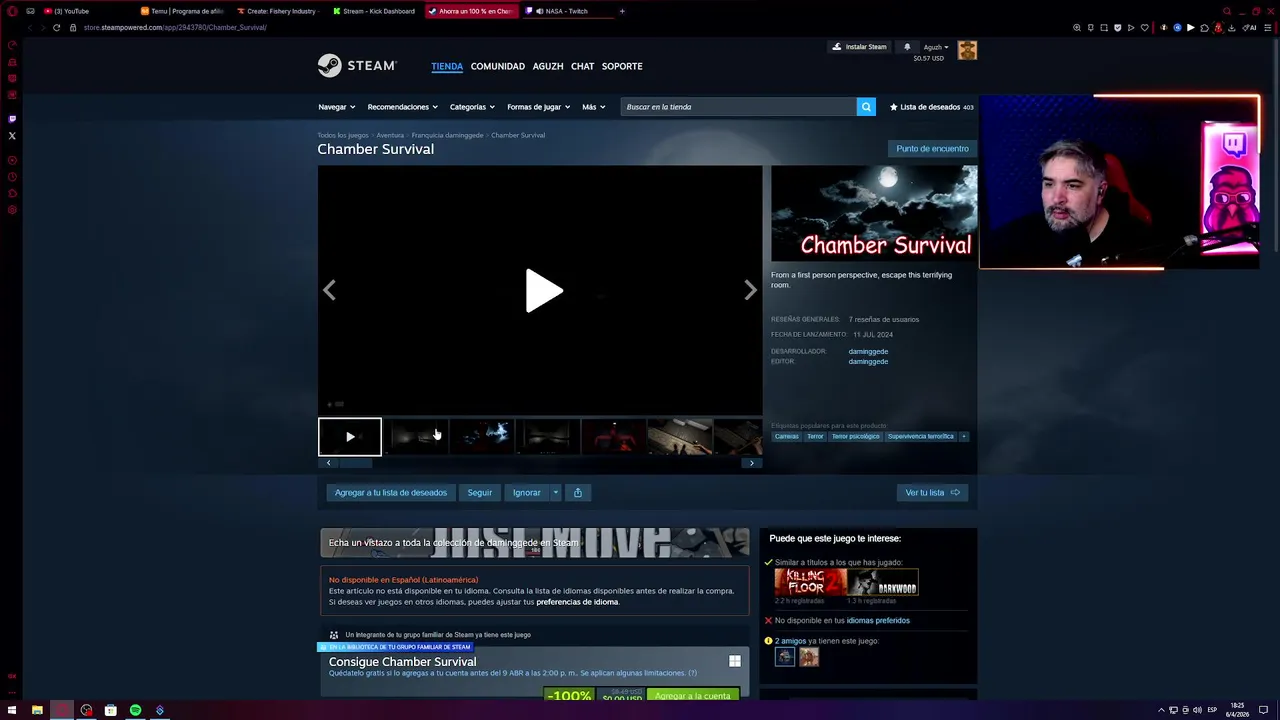Open a new browser tab
Image resolution: width=1280 pixels, height=720 pixels.
[622, 11]
